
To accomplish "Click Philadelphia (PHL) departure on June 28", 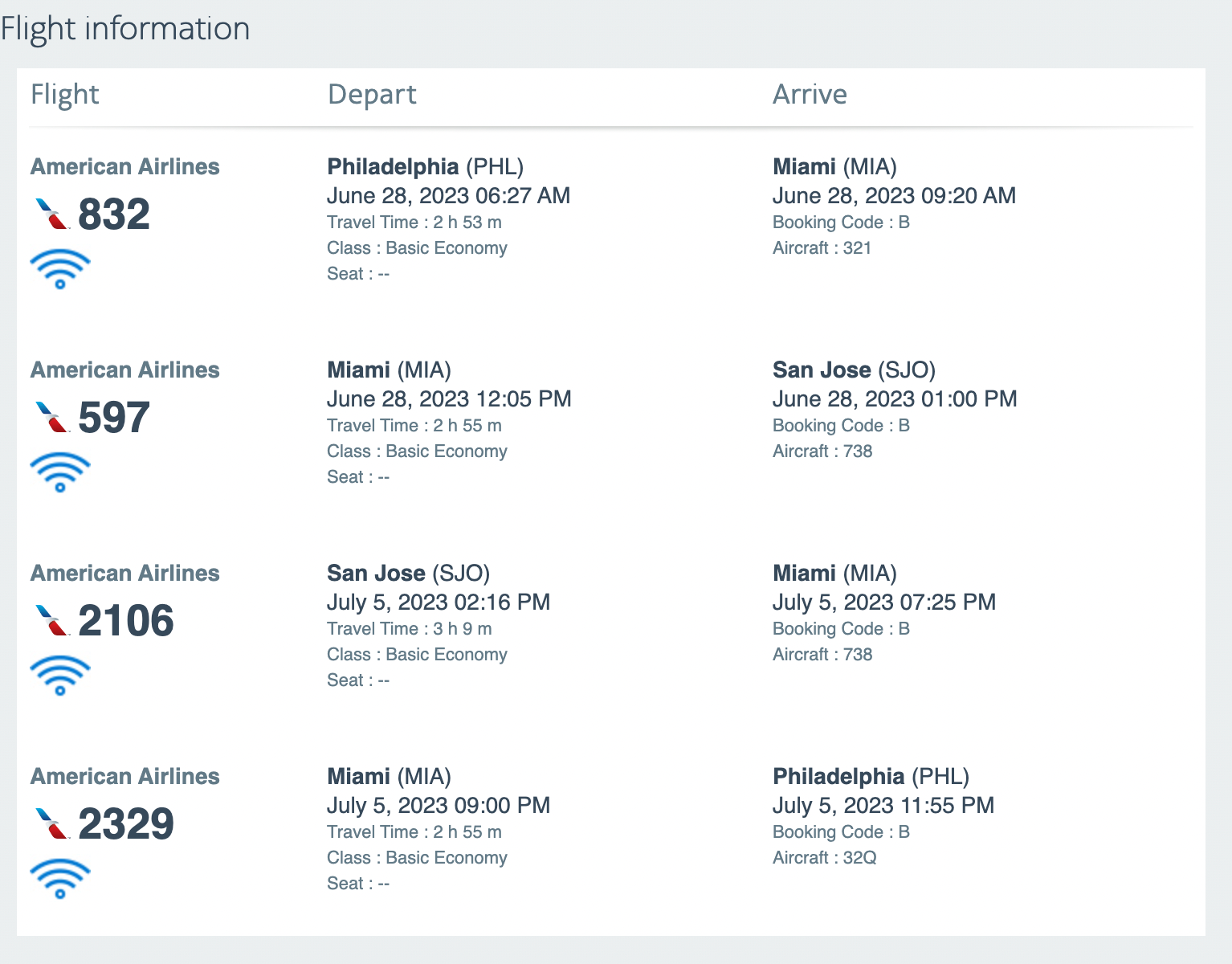I will [x=425, y=167].
